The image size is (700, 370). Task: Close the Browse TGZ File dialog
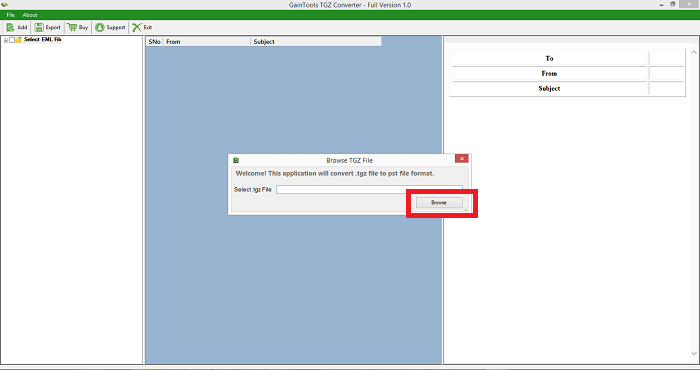coord(462,158)
